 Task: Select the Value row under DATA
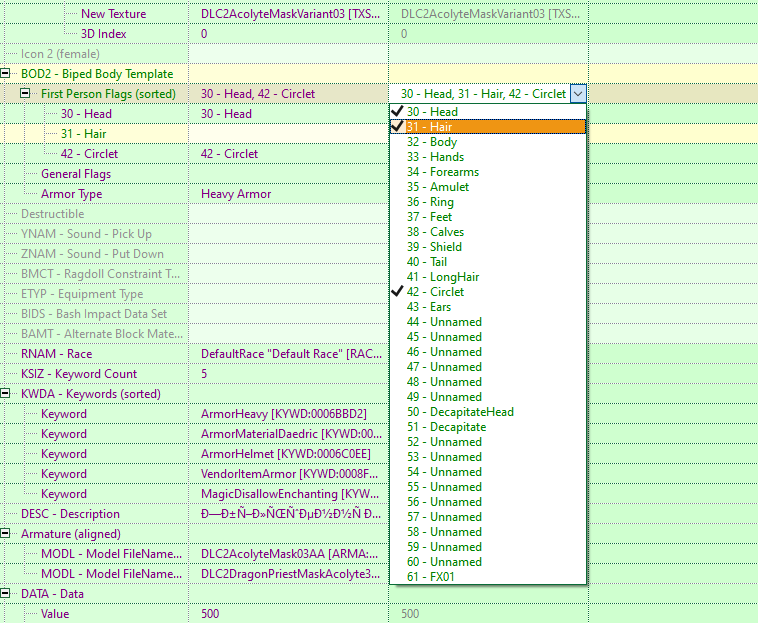55,613
